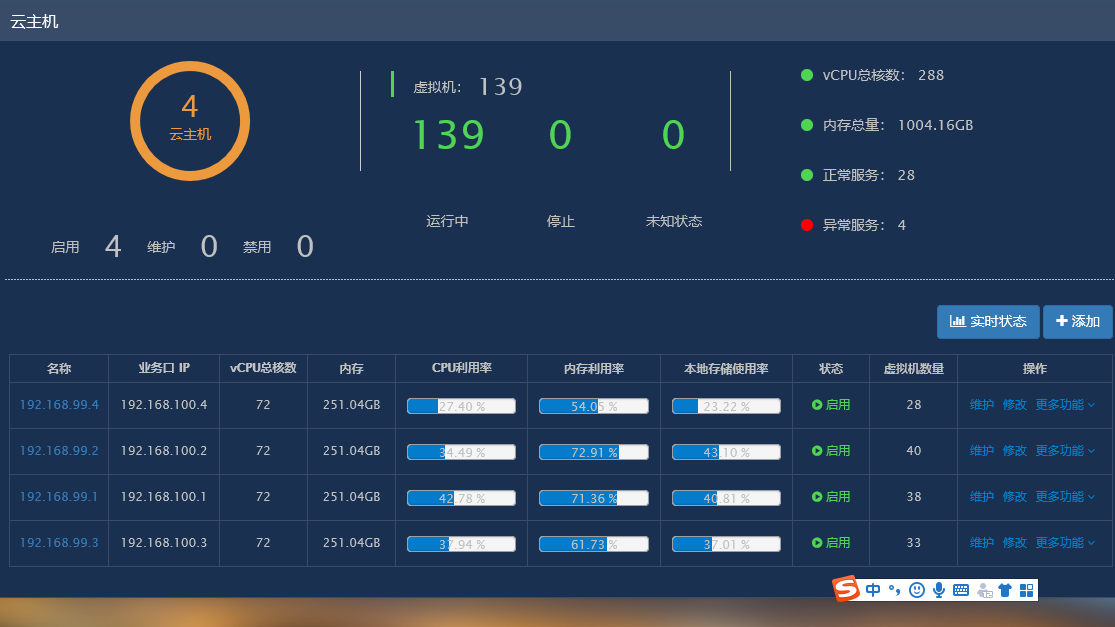This screenshot has width=1115, height=627.
Task: Click 修改 for host 192.168.99.2
Action: click(x=1014, y=451)
